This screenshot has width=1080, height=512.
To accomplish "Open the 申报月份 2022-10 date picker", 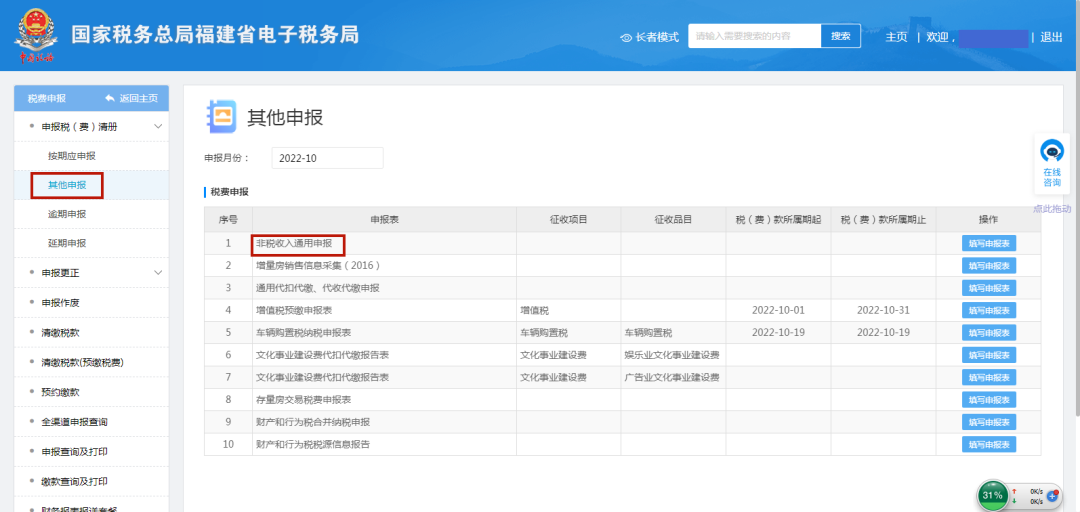I will [x=327, y=158].
